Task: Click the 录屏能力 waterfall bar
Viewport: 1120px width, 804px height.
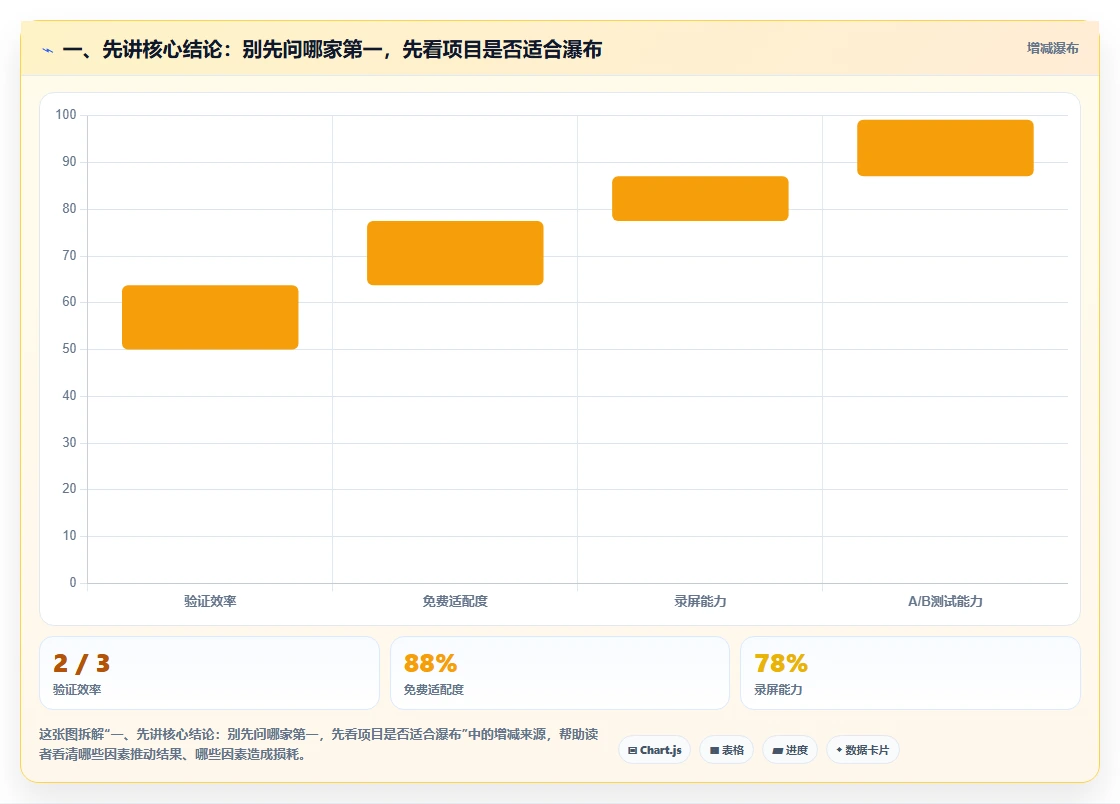Action: 700,199
